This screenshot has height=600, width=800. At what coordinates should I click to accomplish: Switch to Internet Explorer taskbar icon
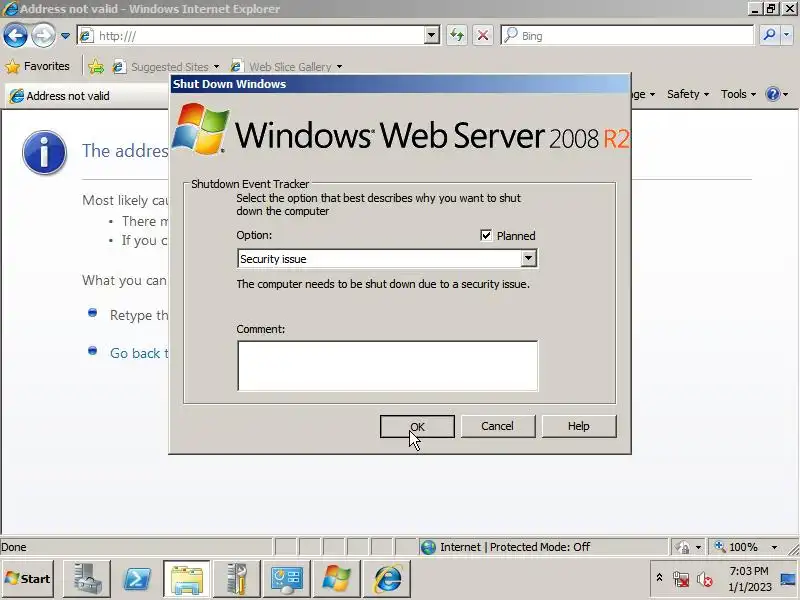pyautogui.click(x=387, y=579)
